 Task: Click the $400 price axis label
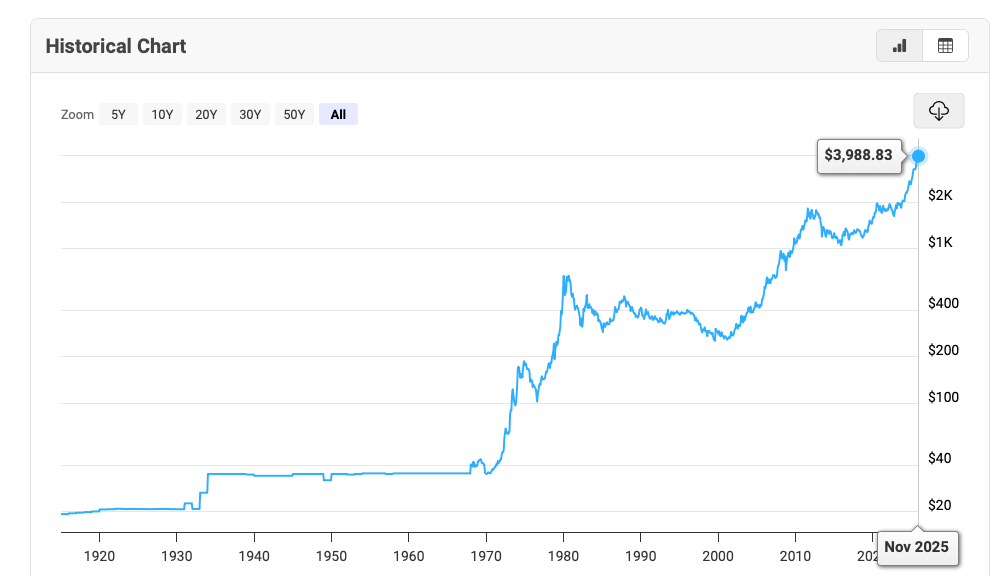pyautogui.click(x=941, y=303)
